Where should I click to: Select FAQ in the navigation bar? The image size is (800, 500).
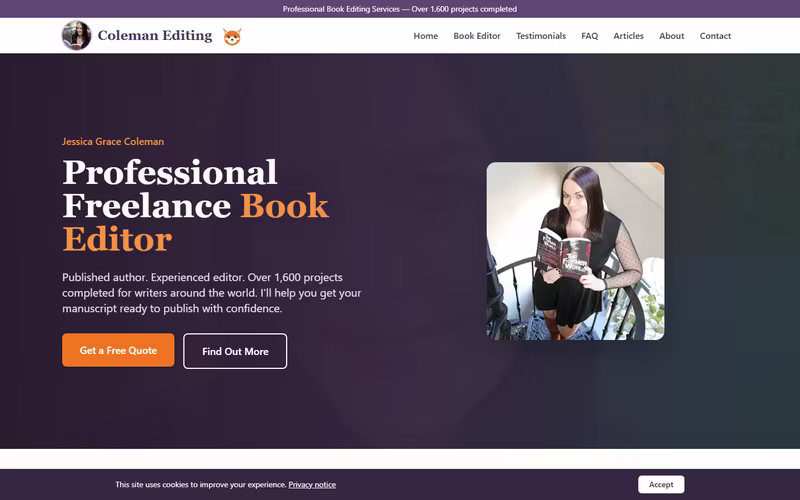pyautogui.click(x=589, y=36)
